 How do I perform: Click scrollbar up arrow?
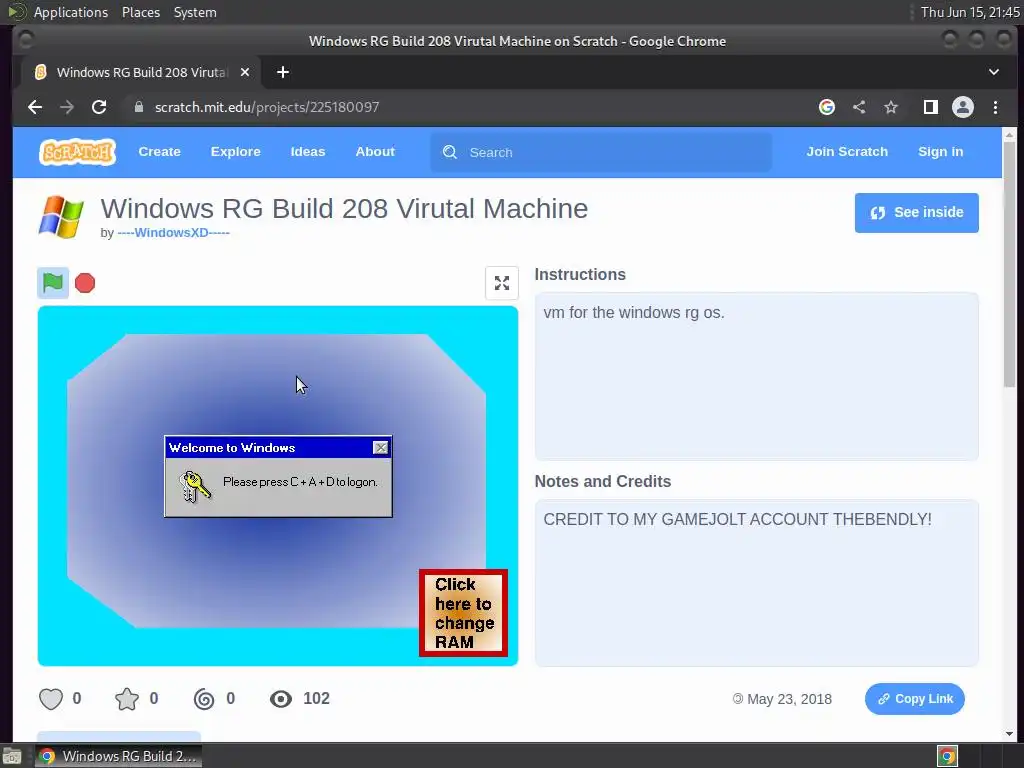tap(1010, 135)
